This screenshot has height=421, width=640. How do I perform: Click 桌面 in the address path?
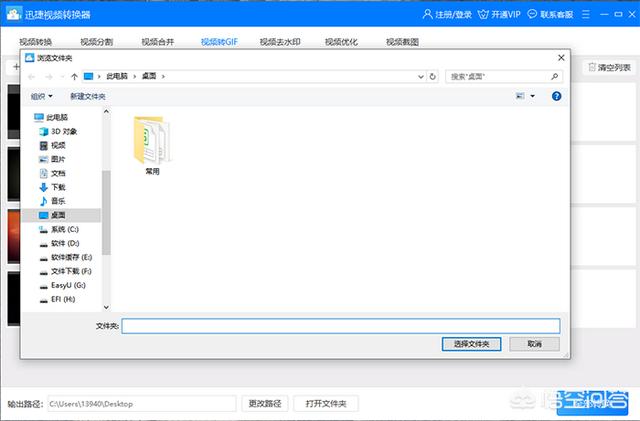coord(149,76)
